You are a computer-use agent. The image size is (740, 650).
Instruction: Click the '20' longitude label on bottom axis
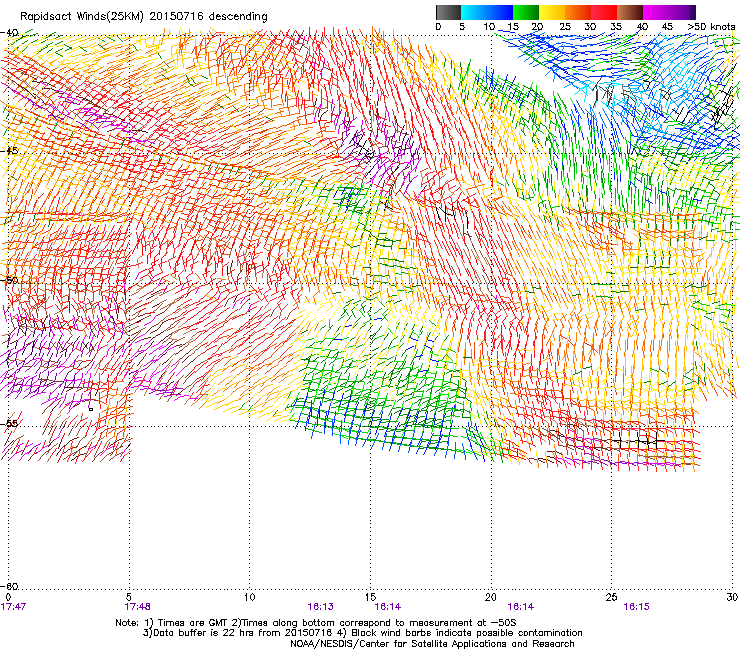[491, 597]
